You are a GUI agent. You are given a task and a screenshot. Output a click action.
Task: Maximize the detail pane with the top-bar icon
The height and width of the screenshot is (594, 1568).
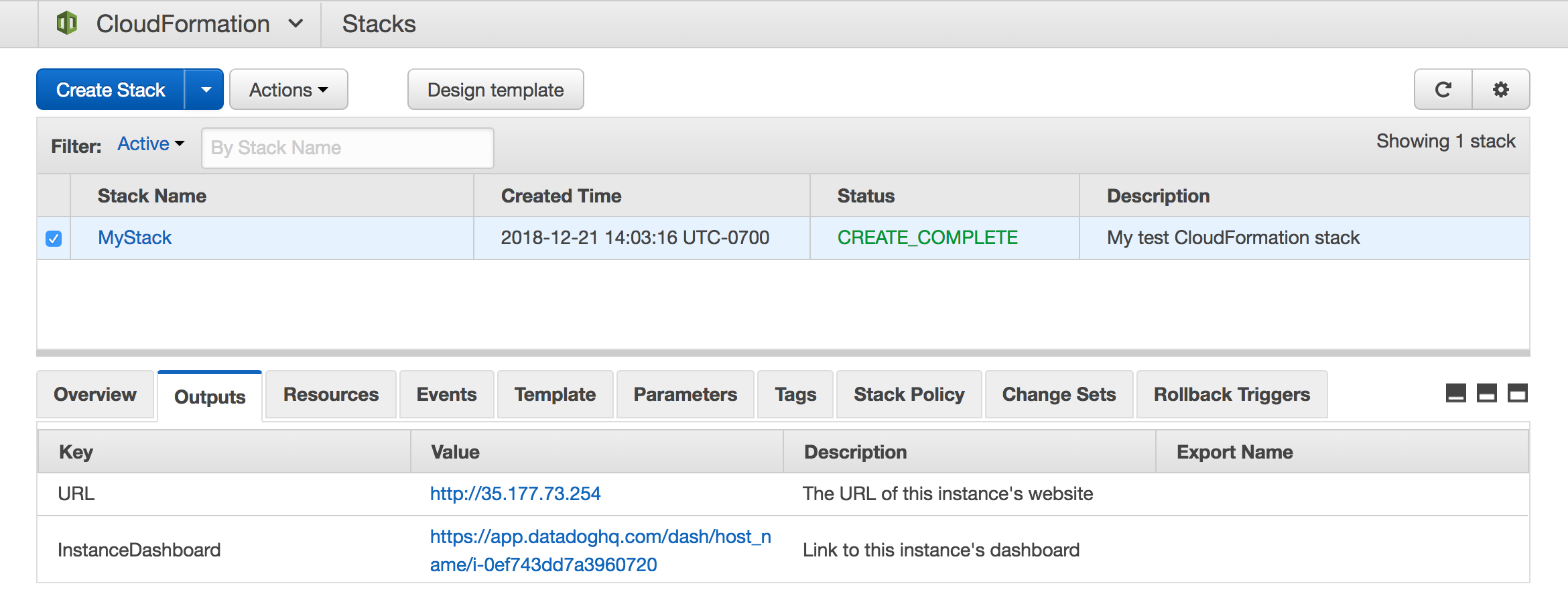tap(1518, 393)
